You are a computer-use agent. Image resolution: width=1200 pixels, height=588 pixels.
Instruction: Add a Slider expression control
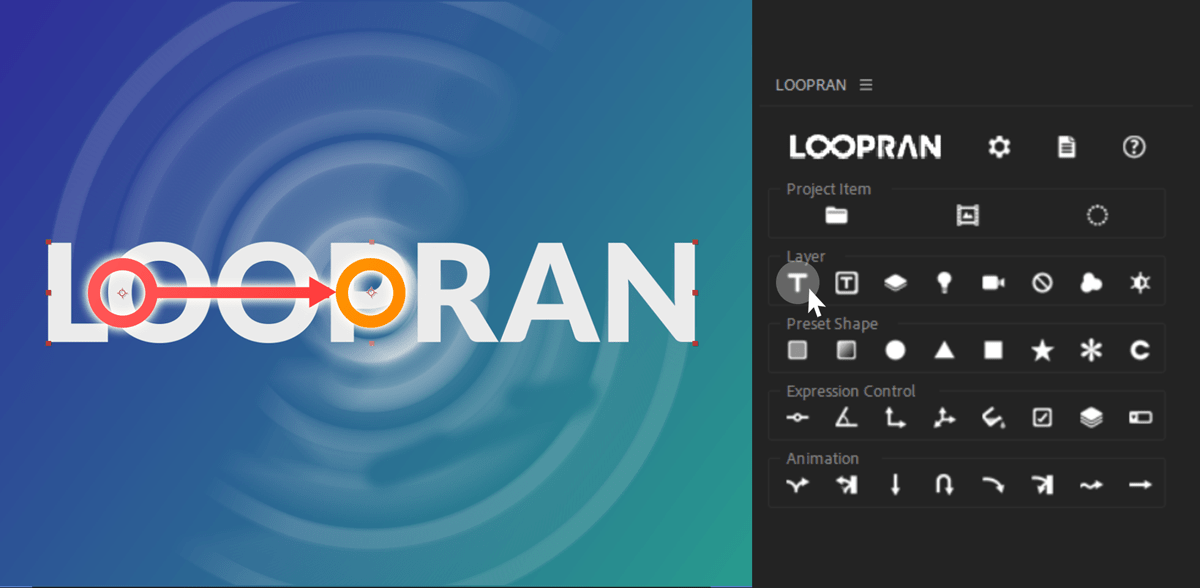(x=797, y=417)
